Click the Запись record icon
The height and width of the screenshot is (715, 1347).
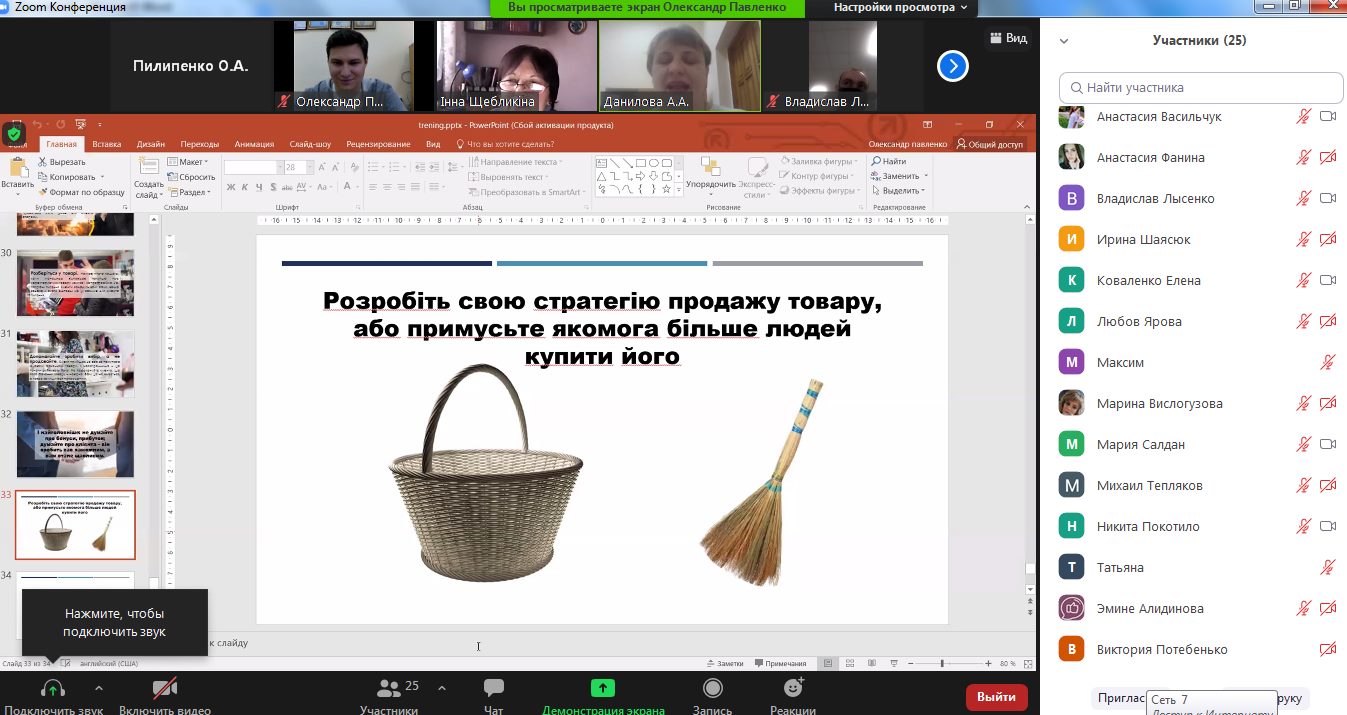[x=712, y=689]
